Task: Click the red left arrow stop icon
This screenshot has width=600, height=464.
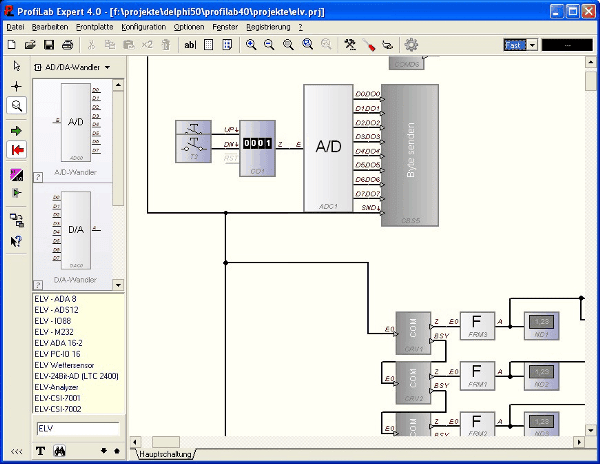Action: pos(16,150)
